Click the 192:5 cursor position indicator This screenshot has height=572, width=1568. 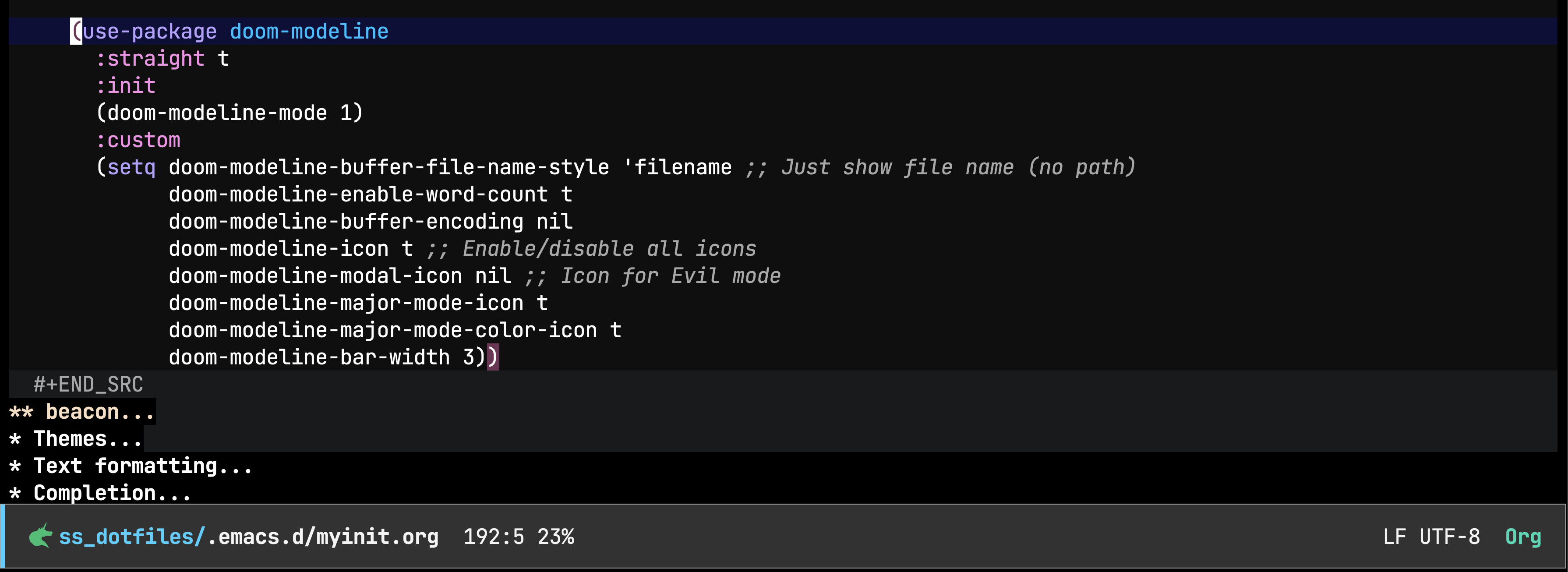click(x=493, y=536)
